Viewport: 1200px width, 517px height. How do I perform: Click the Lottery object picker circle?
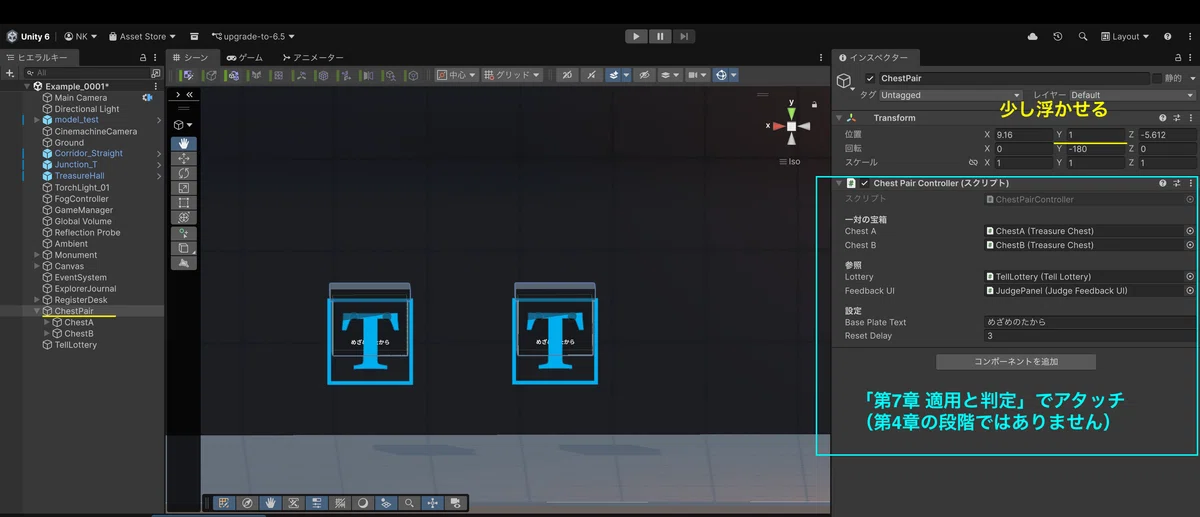click(x=1190, y=277)
